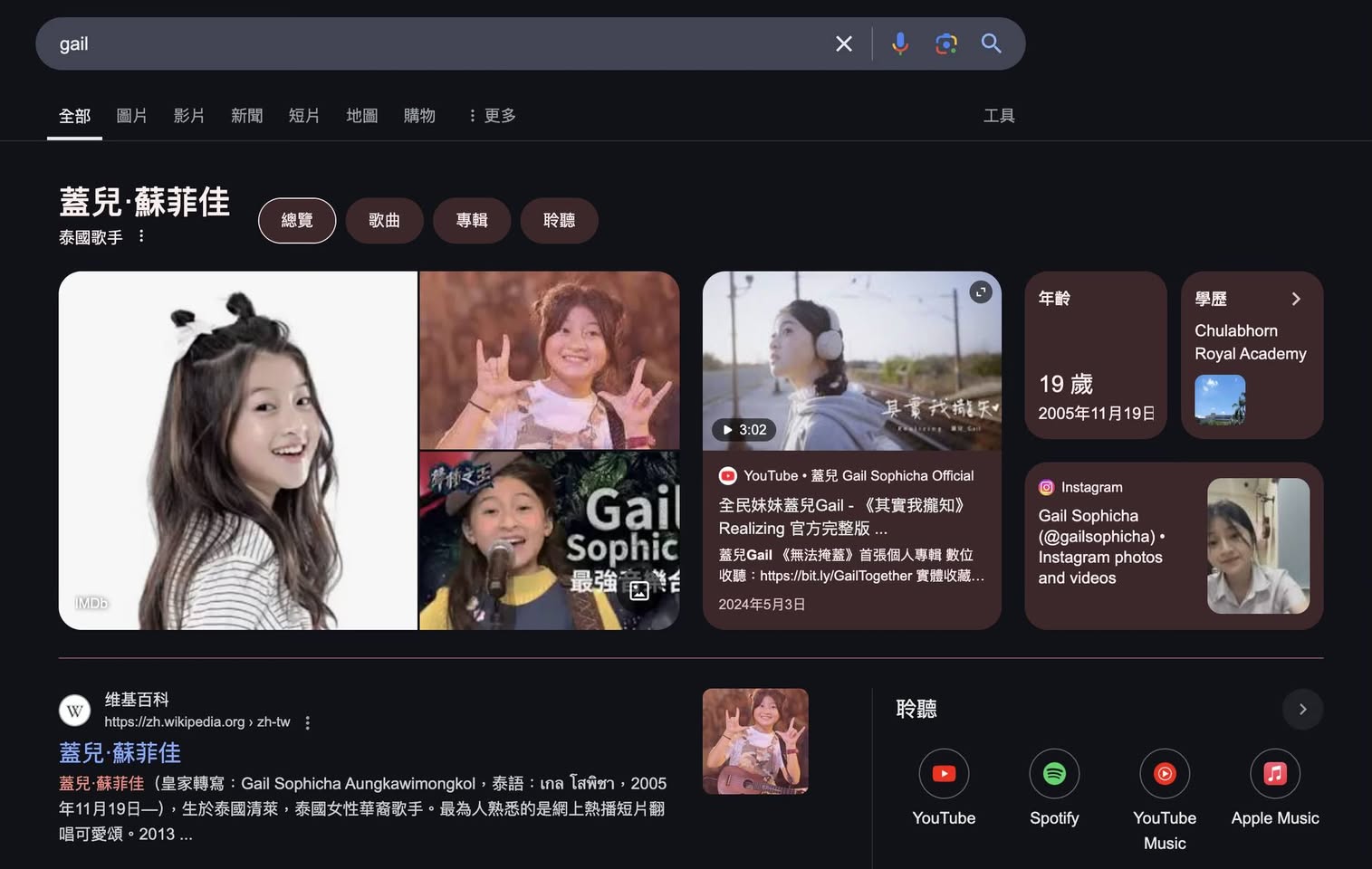Select the 歌曲 chip

pyautogui.click(x=384, y=220)
